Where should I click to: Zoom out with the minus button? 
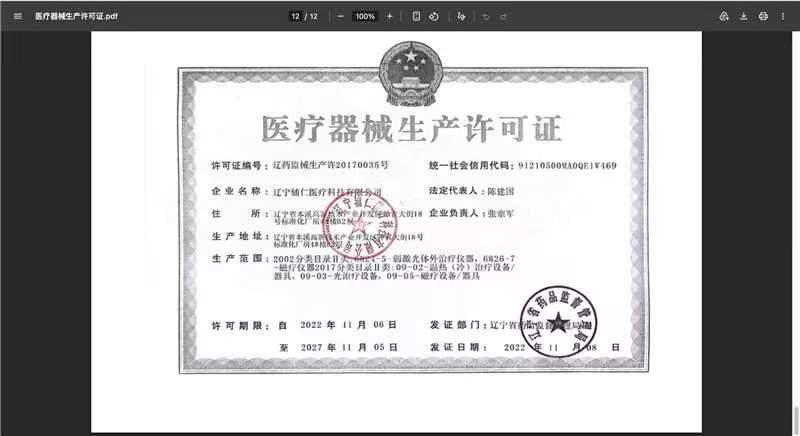pyautogui.click(x=341, y=16)
